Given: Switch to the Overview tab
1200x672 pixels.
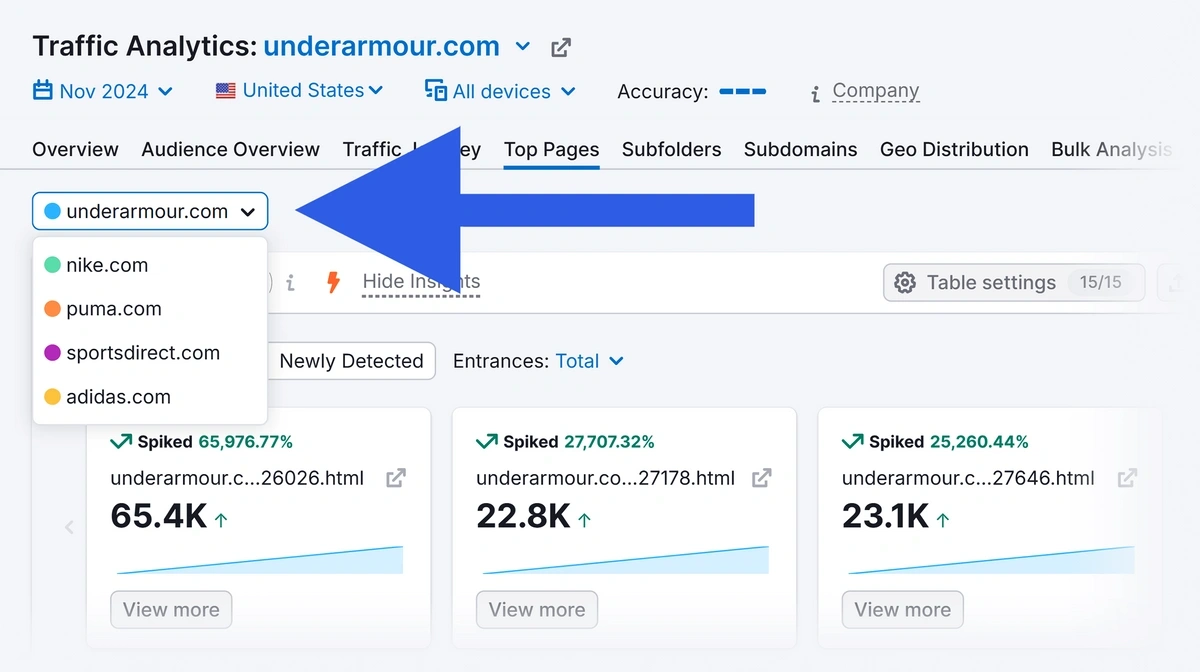Looking at the screenshot, I should coord(75,149).
